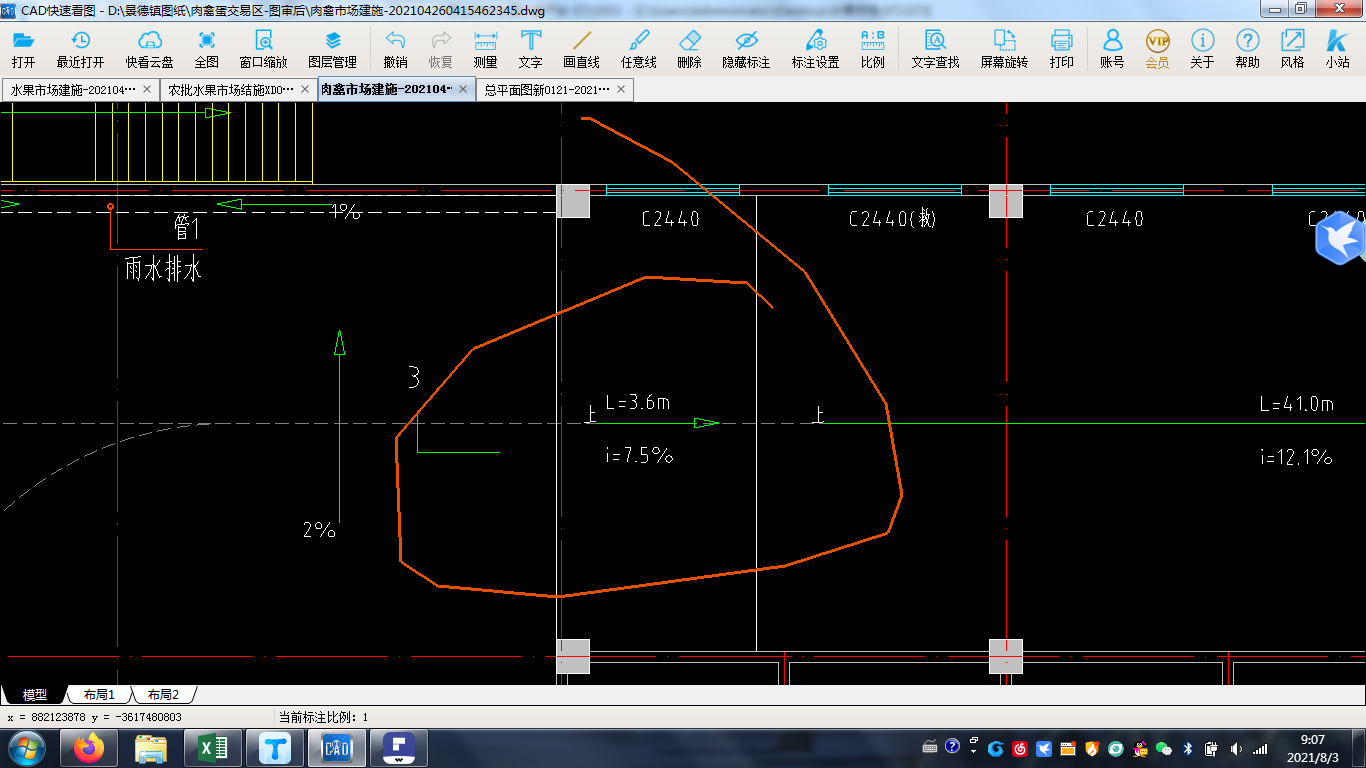1366x768 pixels.
Task: Click the i=7.5% slope label
Action: click(x=639, y=455)
